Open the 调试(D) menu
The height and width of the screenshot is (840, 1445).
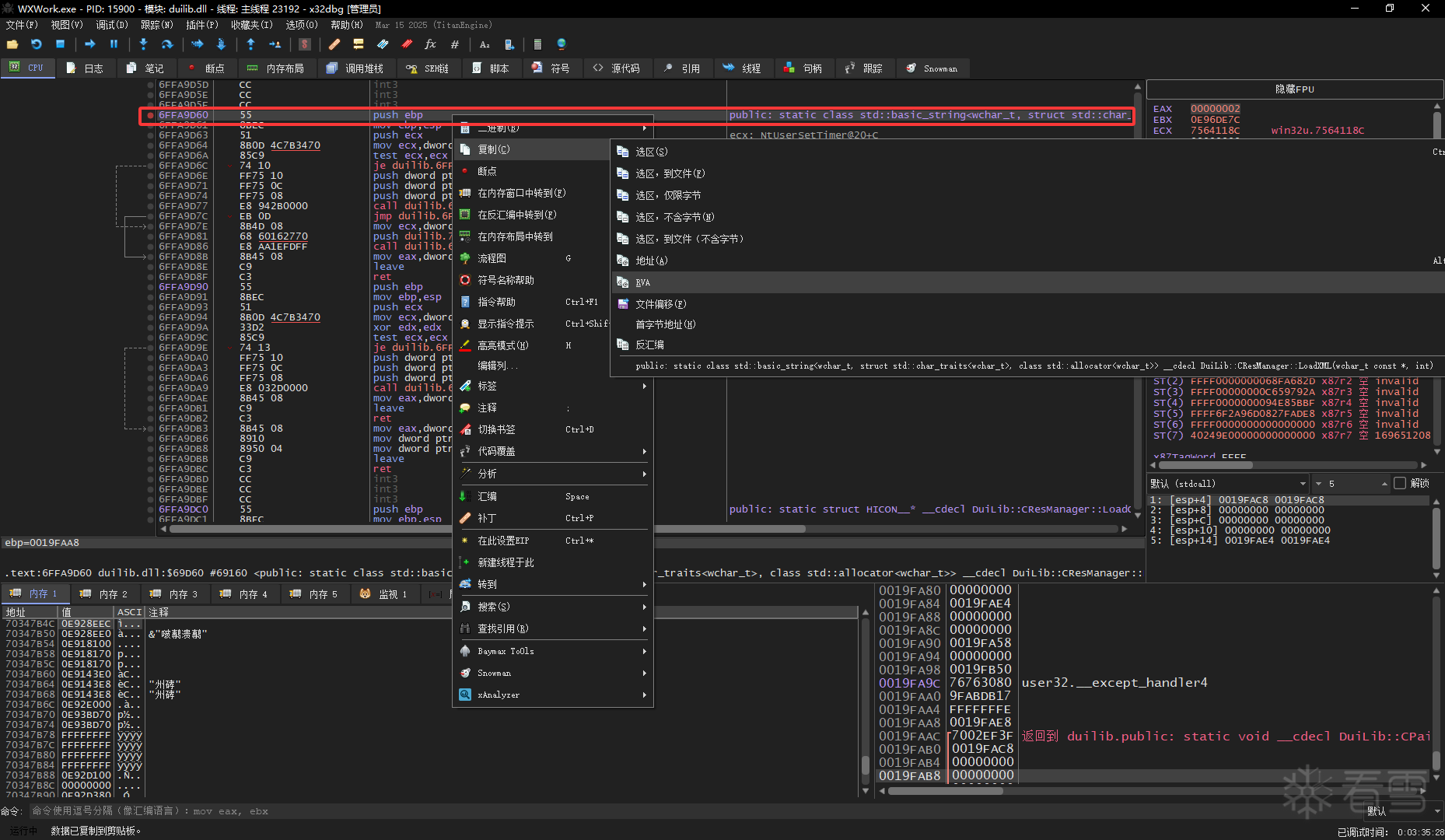pos(111,25)
